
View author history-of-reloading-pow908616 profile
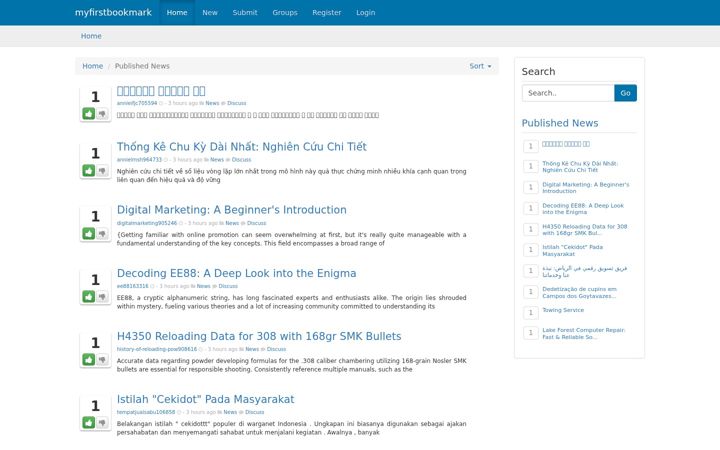pyautogui.click(x=157, y=349)
